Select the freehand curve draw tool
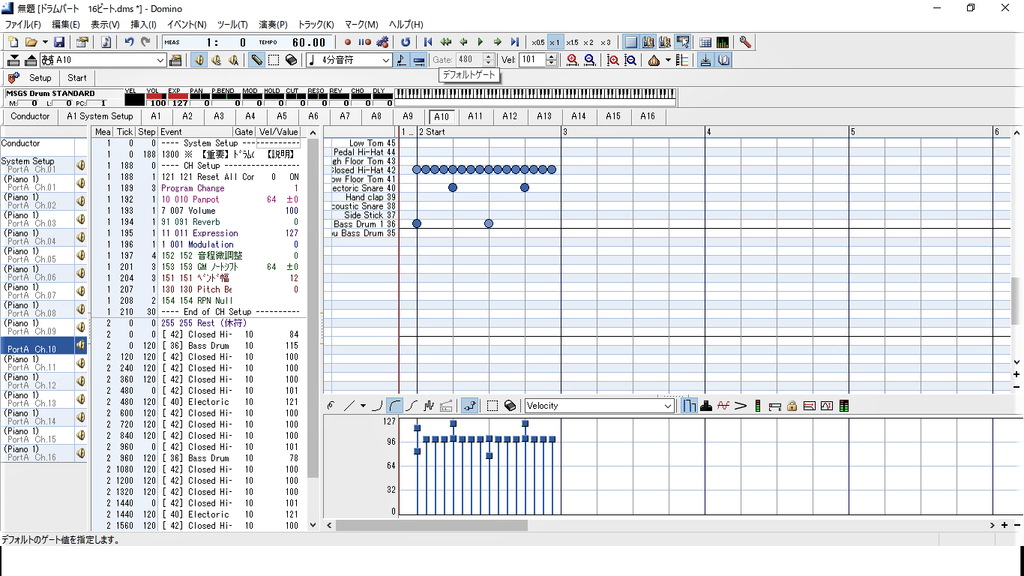Image resolution: width=1024 pixels, height=576 pixels. pyautogui.click(x=331, y=406)
